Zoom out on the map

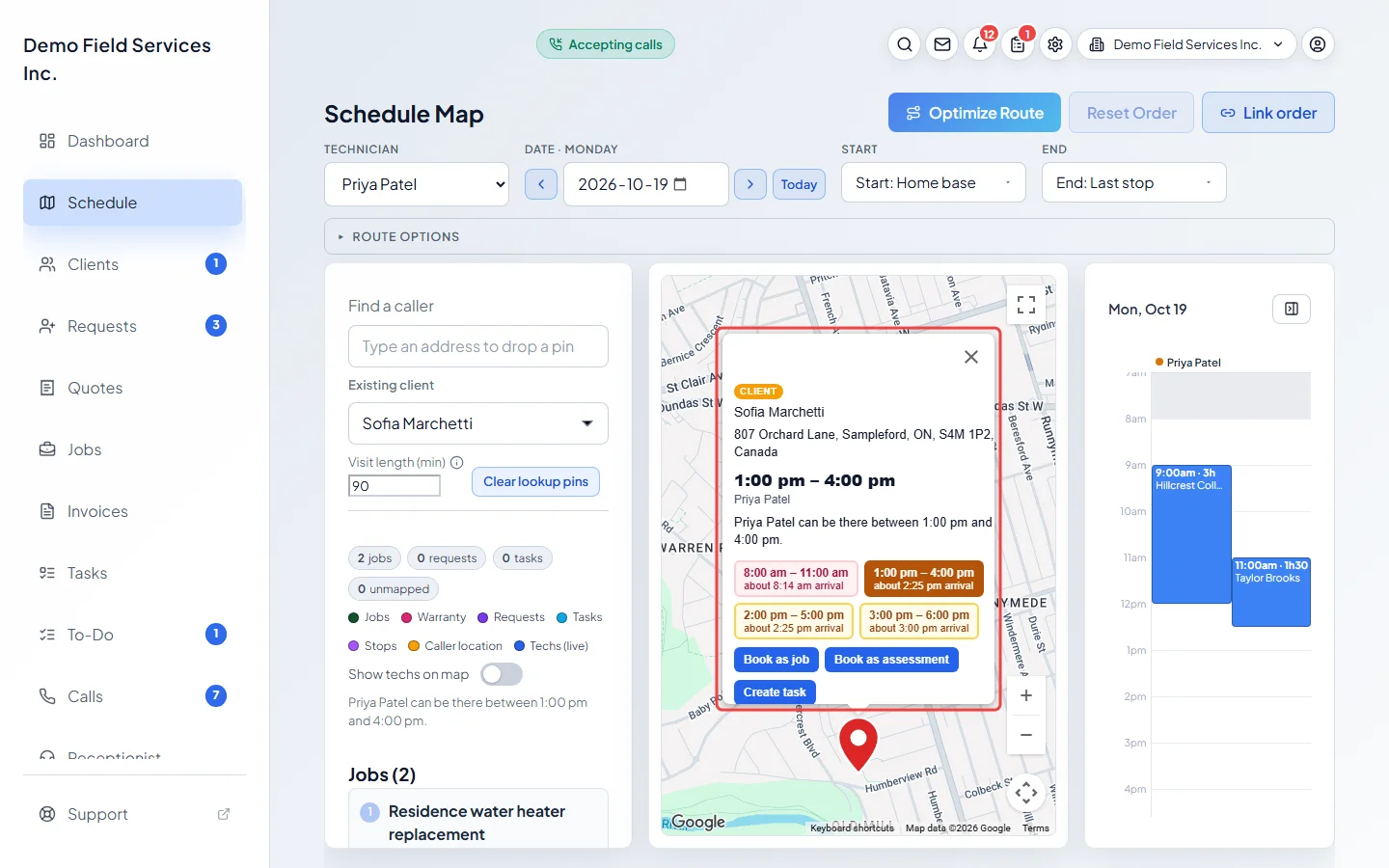[1026, 735]
